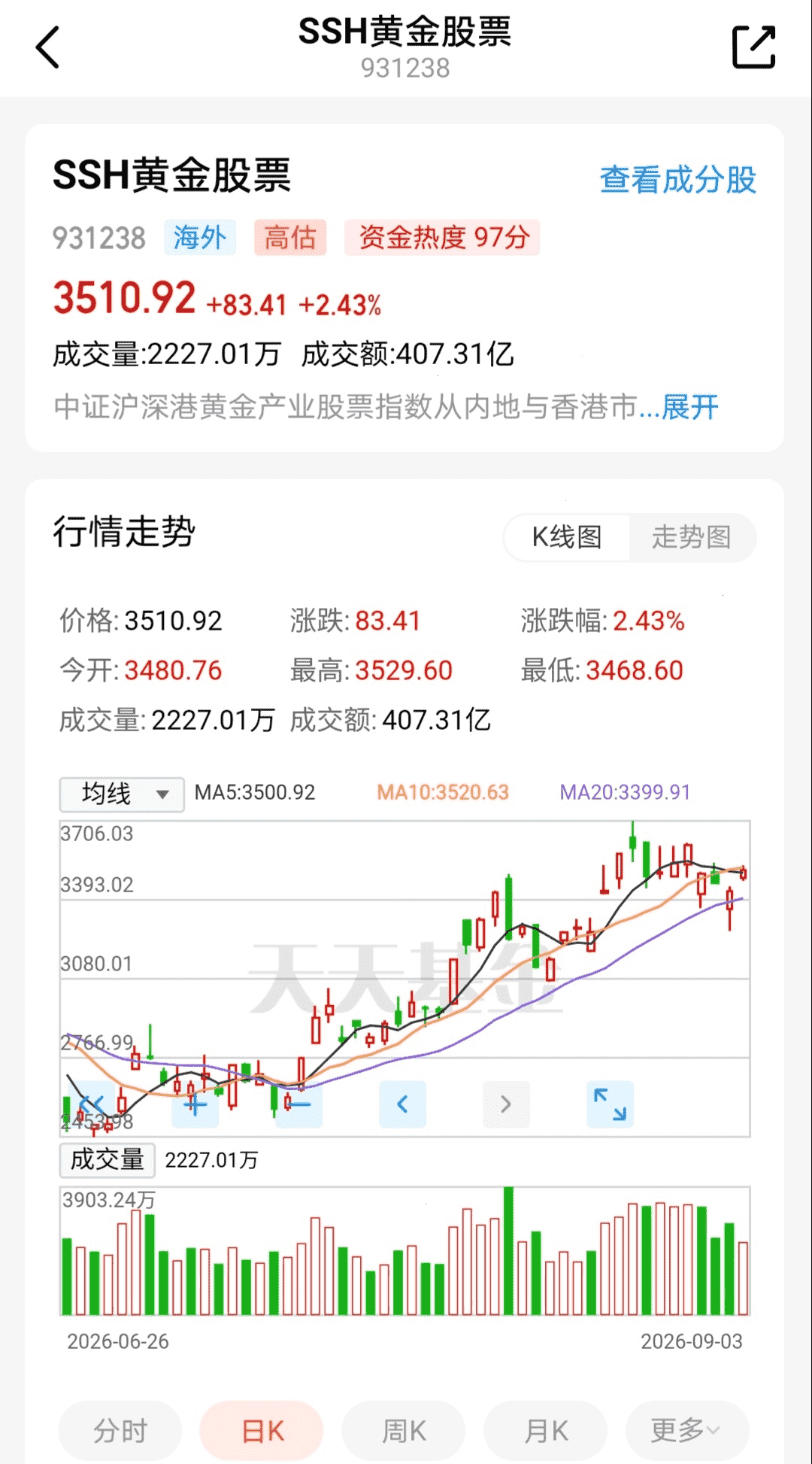Image resolution: width=812 pixels, height=1464 pixels.
Task: Zoom out the K-line chart with minus
Action: [299, 1104]
